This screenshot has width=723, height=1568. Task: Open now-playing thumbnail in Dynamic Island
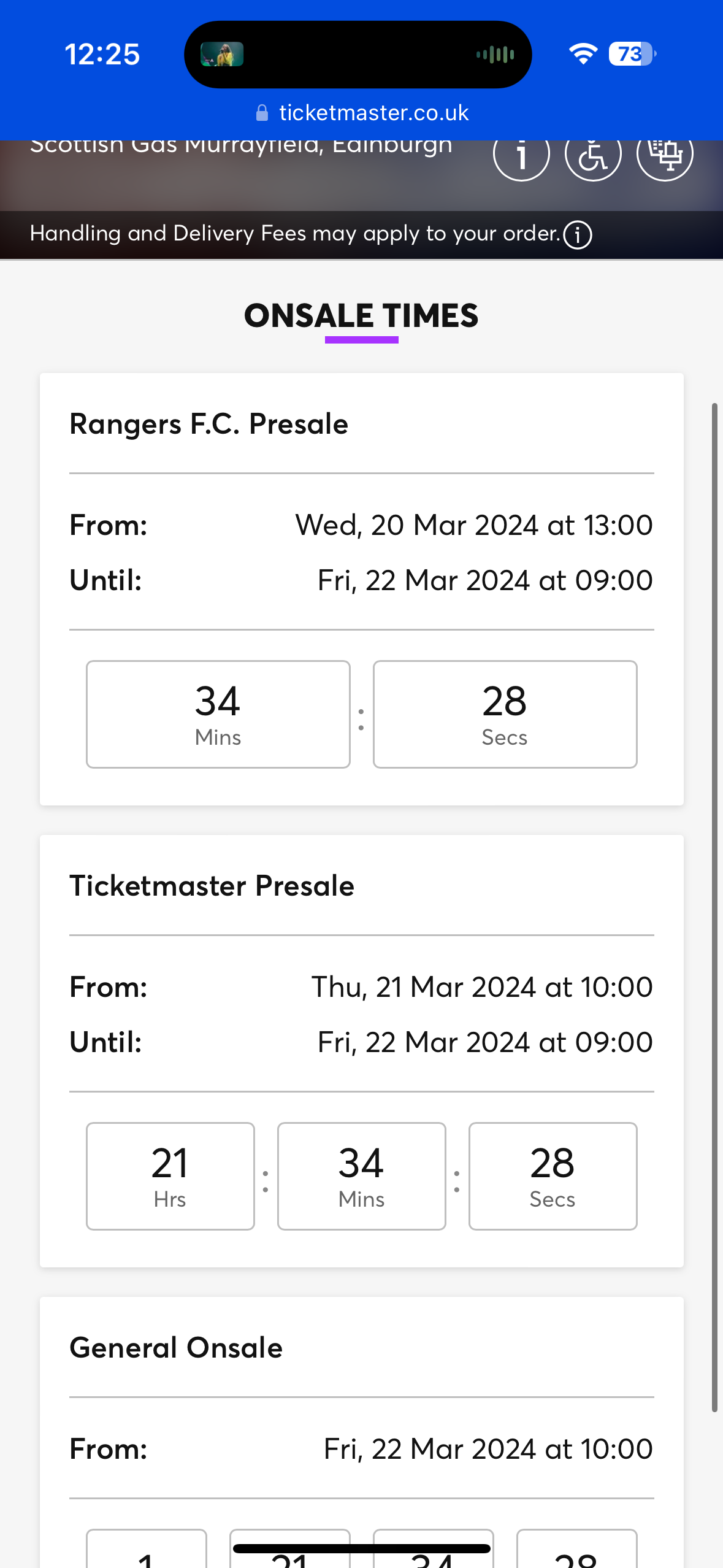222,55
